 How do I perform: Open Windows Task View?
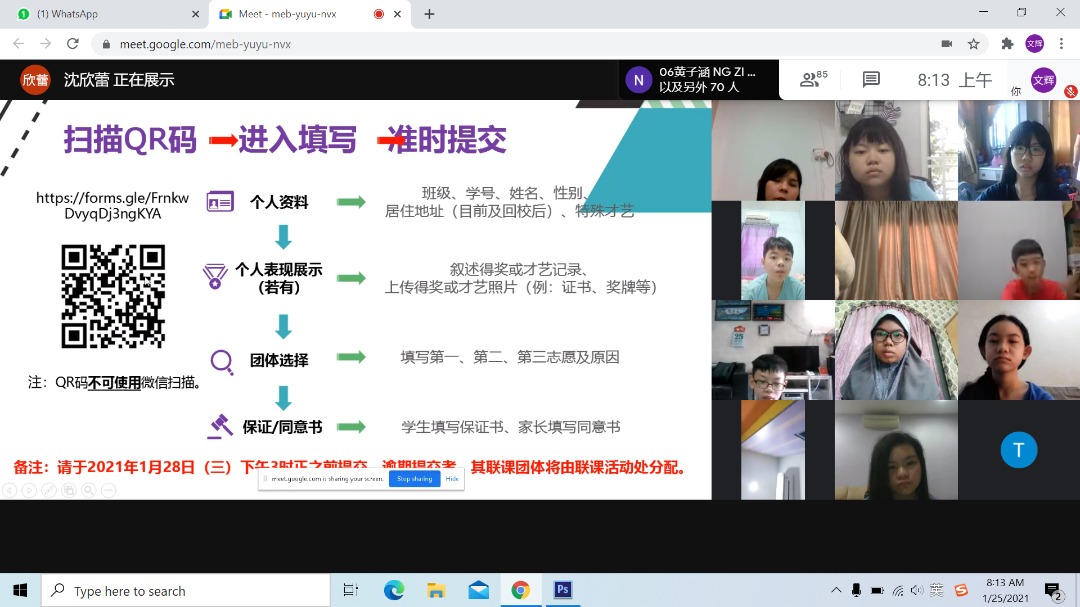[351, 590]
